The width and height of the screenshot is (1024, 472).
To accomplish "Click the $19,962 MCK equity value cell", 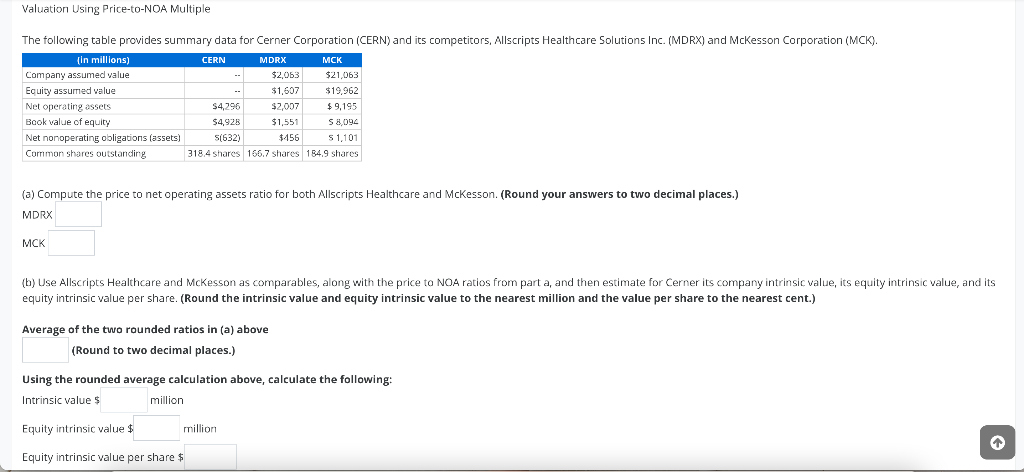I will pos(332,91).
